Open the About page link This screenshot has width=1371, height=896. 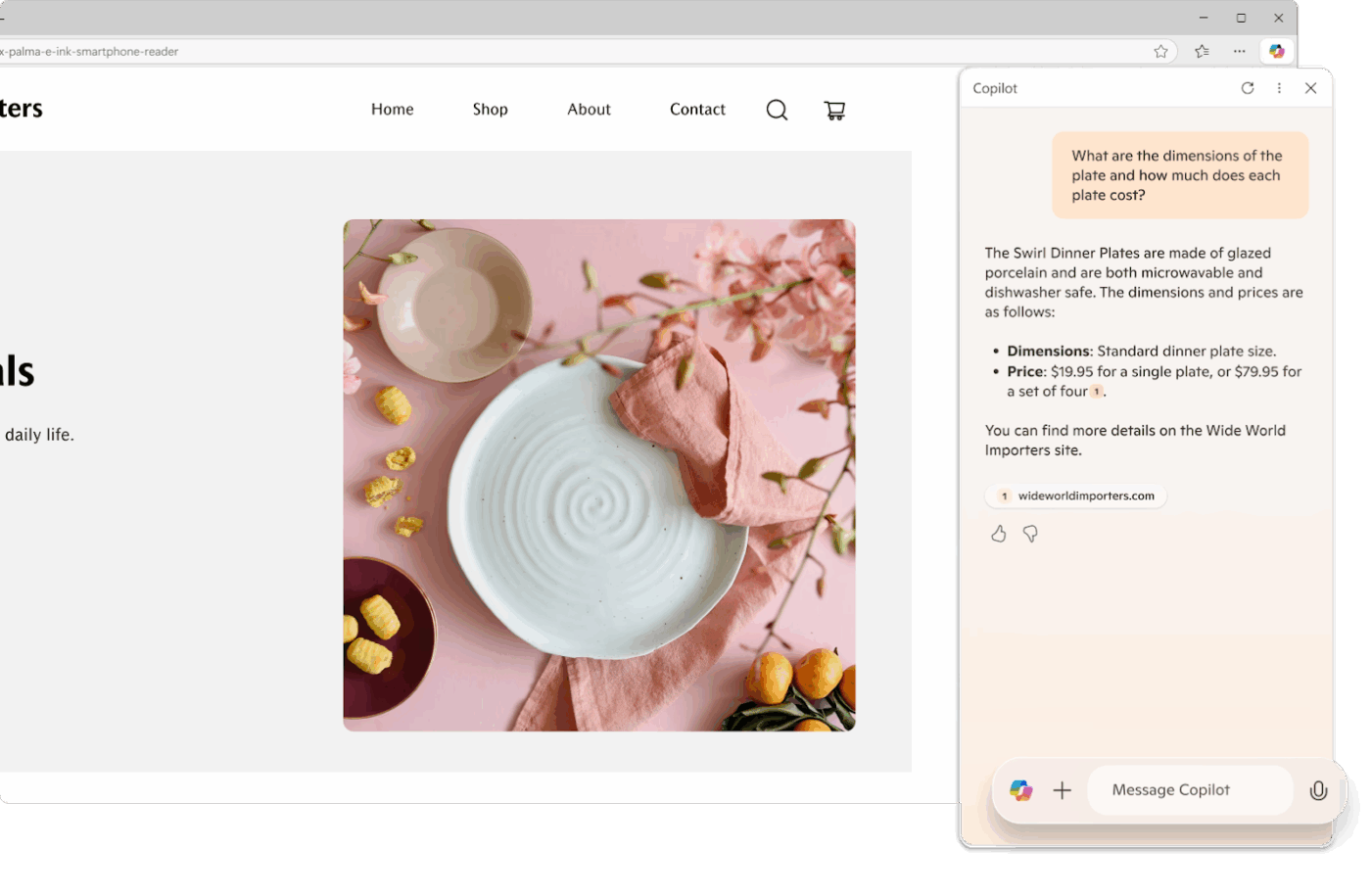pos(589,110)
